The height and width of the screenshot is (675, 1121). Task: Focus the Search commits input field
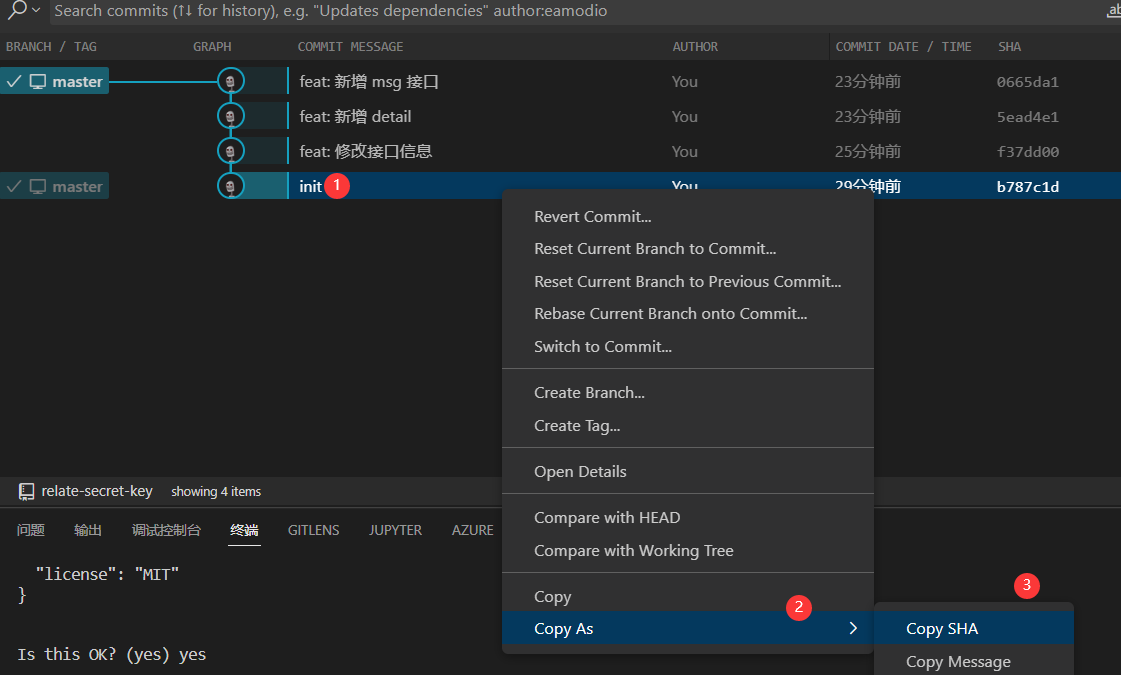coord(576,11)
